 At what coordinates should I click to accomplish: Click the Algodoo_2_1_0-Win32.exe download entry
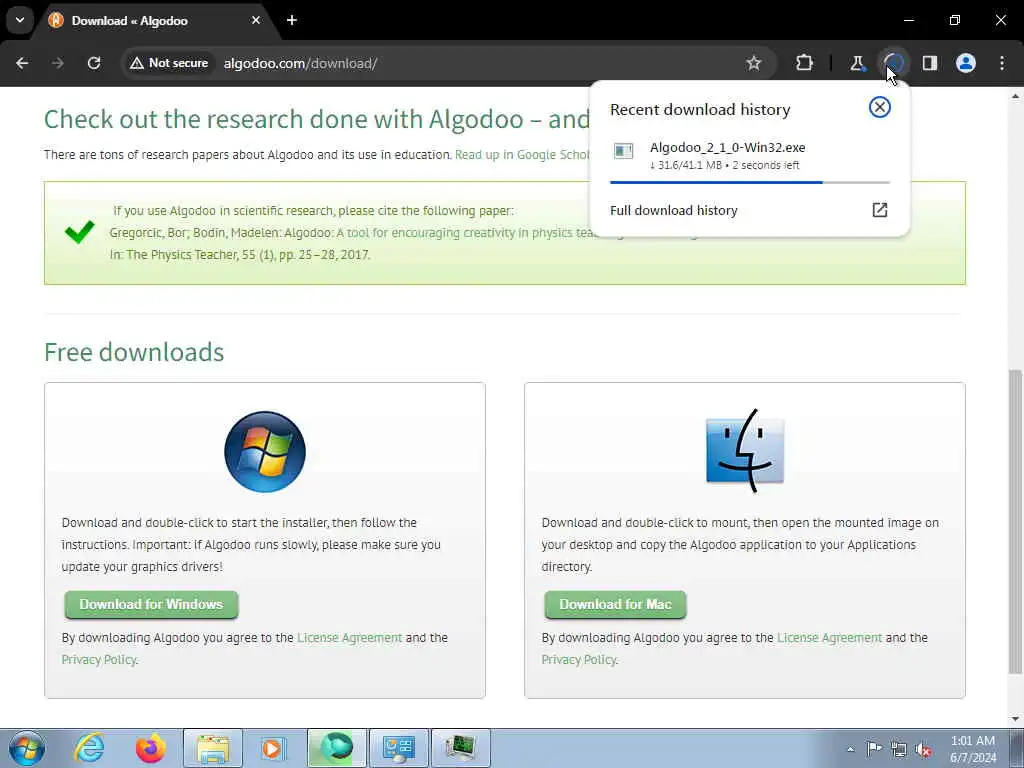tap(749, 155)
